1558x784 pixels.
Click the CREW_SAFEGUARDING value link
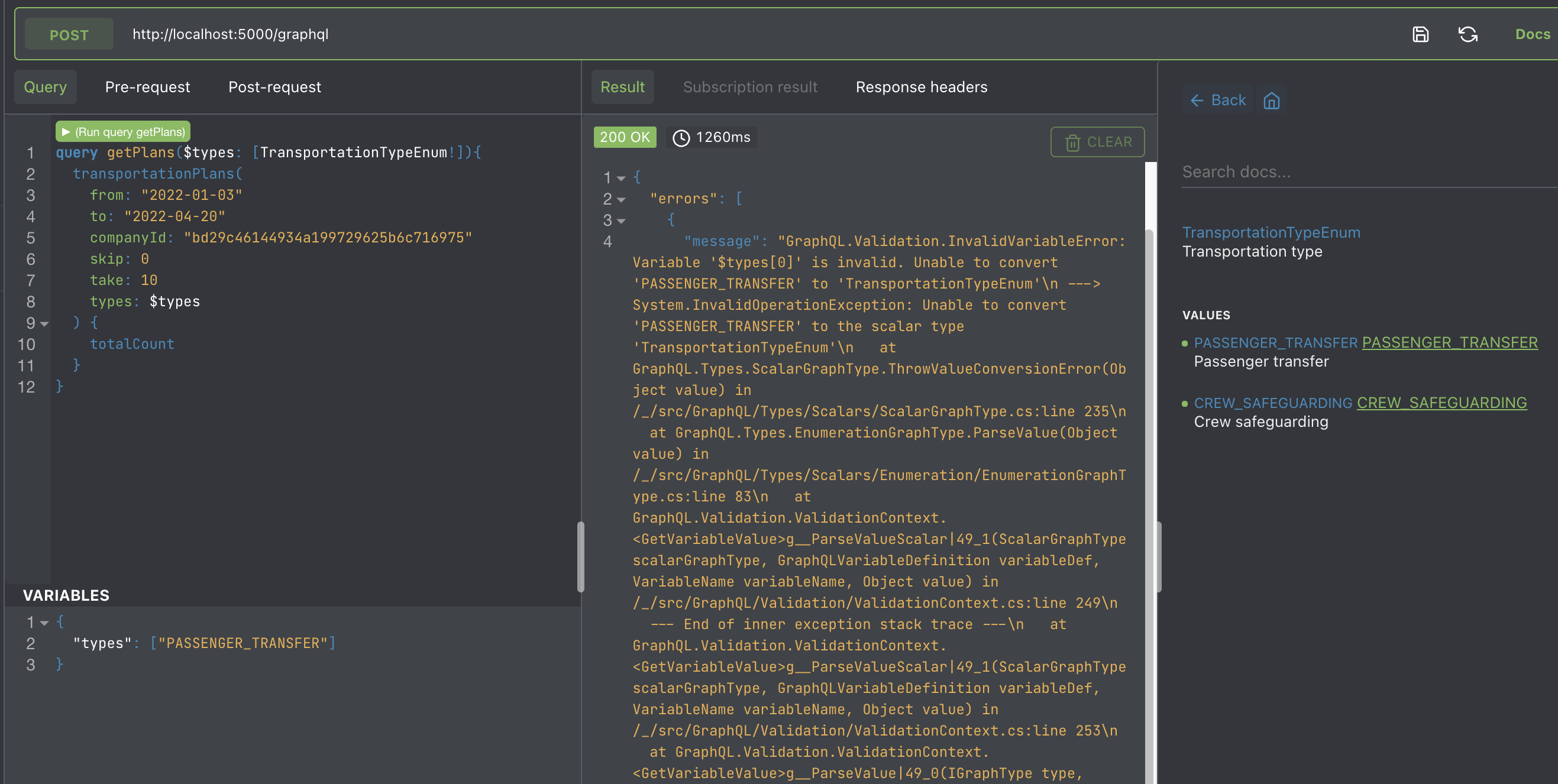(x=1443, y=403)
